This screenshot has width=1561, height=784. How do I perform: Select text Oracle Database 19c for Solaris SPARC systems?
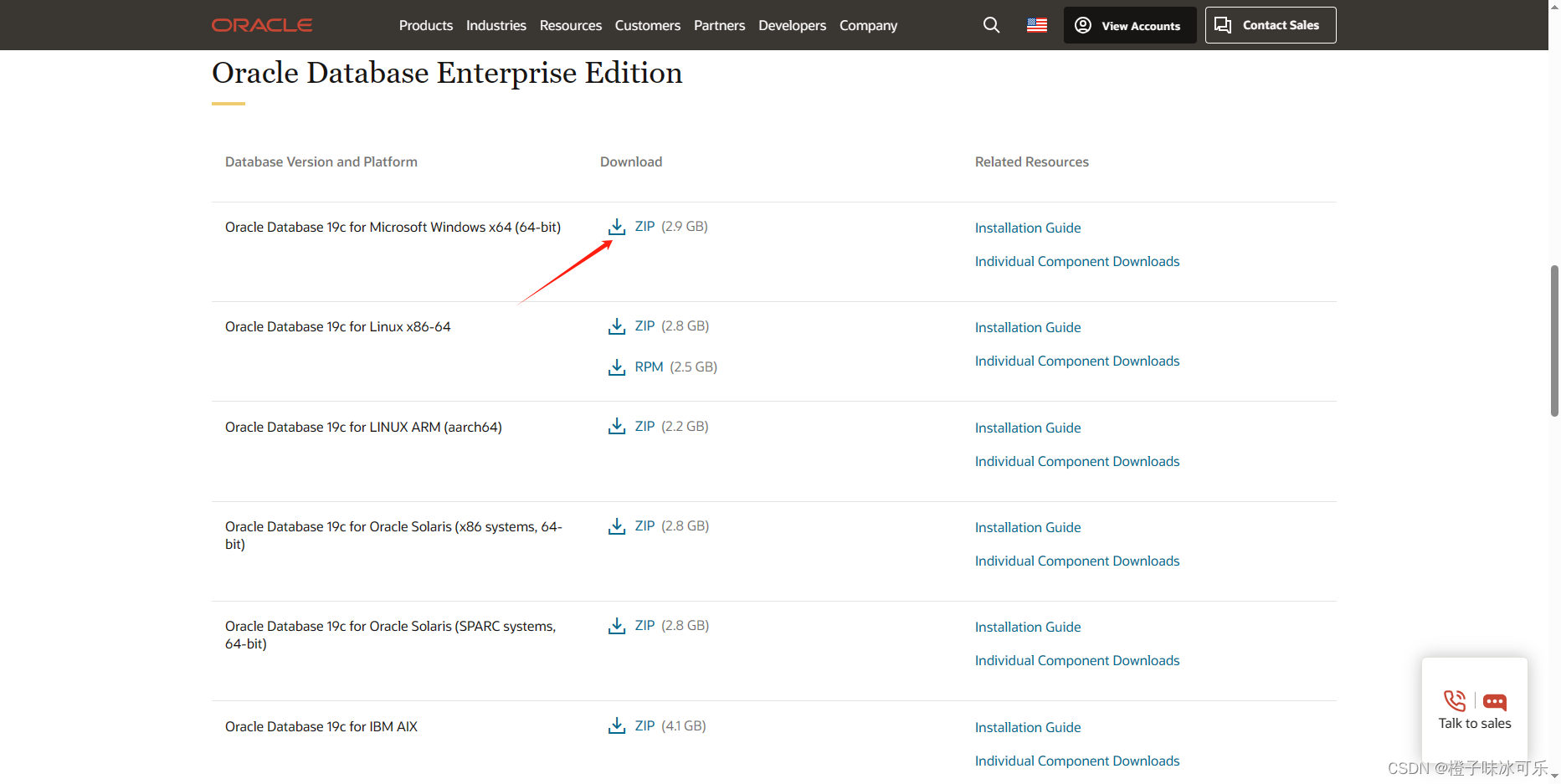[x=390, y=635]
